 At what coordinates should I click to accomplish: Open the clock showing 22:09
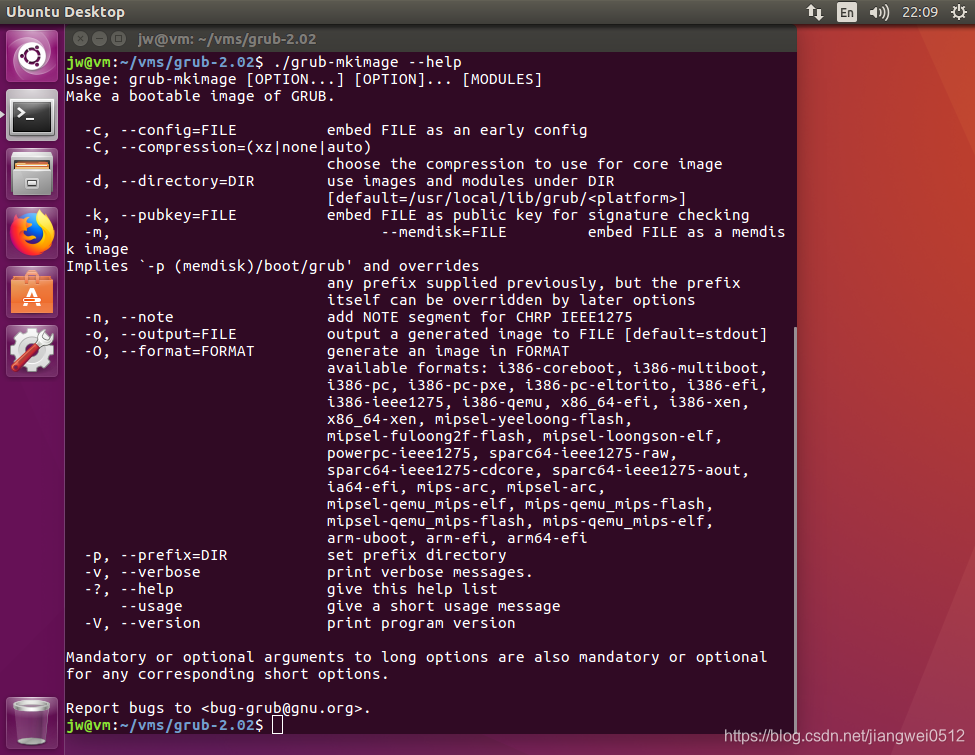[920, 12]
